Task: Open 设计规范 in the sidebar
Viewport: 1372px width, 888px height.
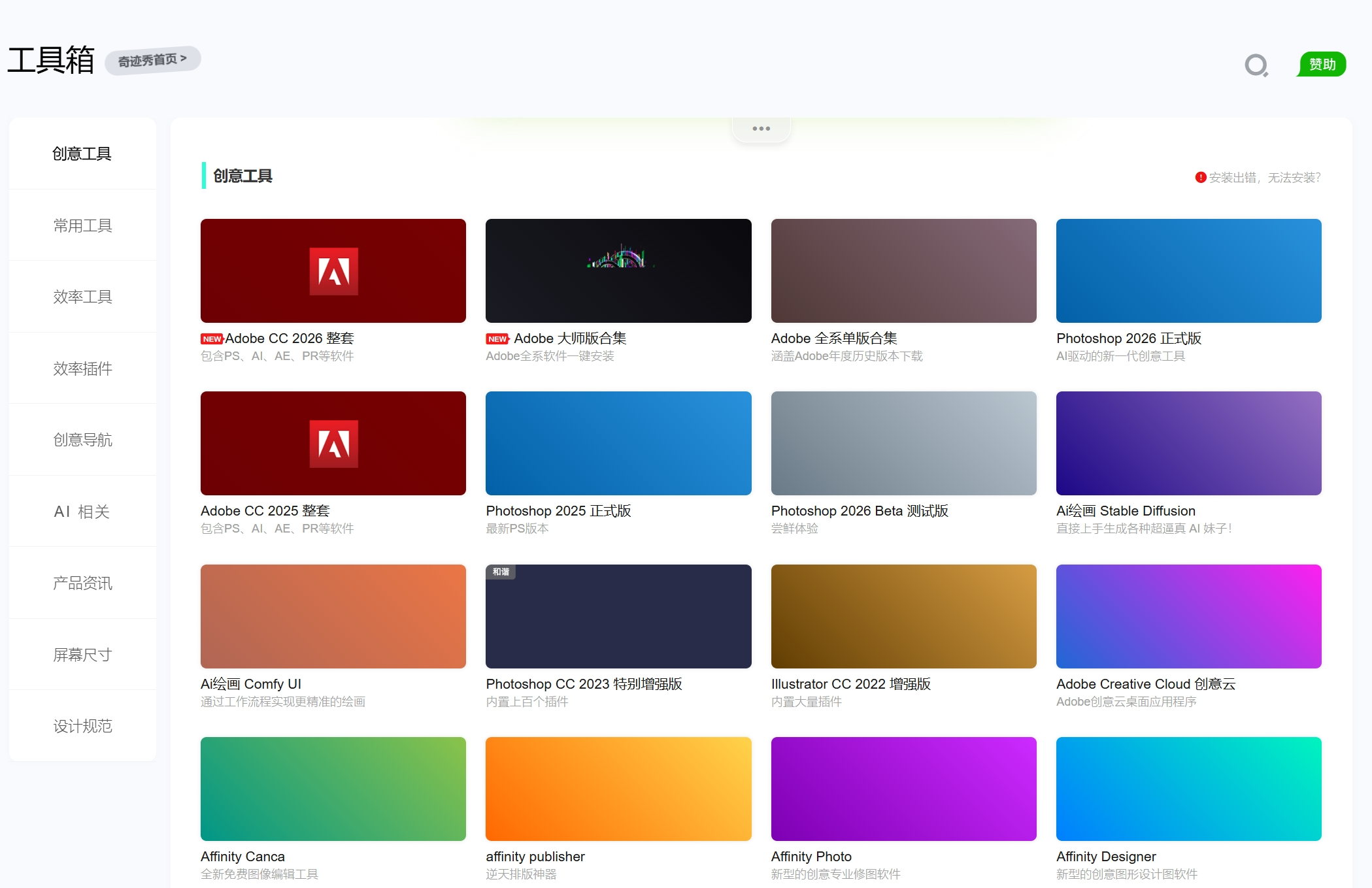Action: pos(82,726)
